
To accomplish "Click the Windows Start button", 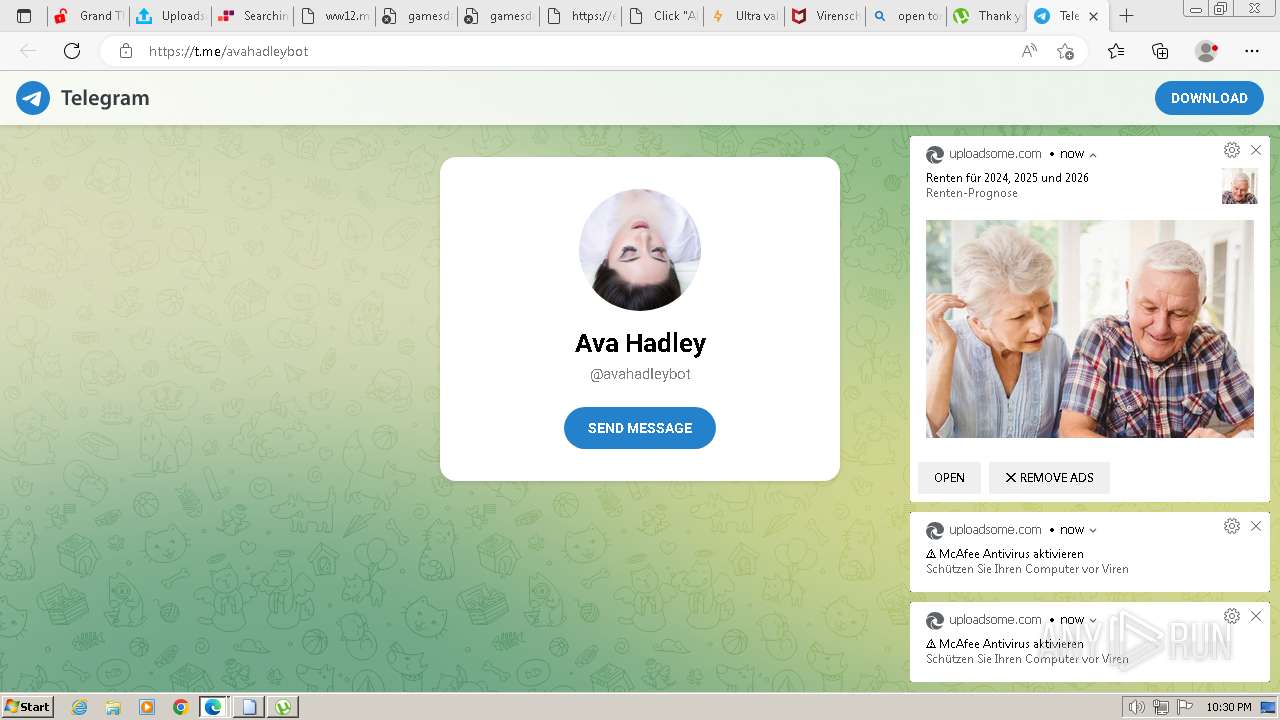I will point(28,707).
